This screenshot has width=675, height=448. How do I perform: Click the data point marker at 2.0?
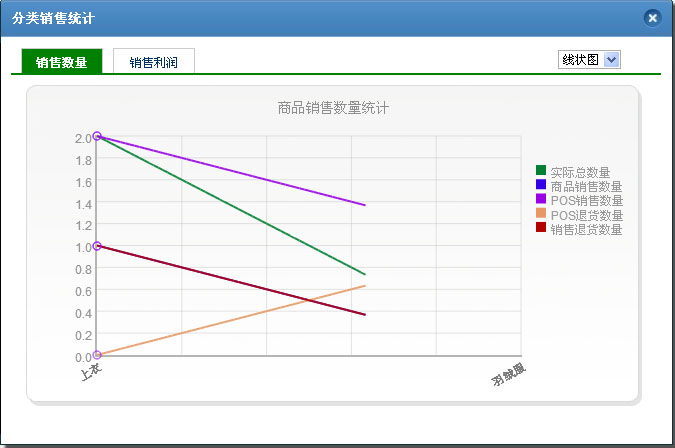[x=97, y=136]
